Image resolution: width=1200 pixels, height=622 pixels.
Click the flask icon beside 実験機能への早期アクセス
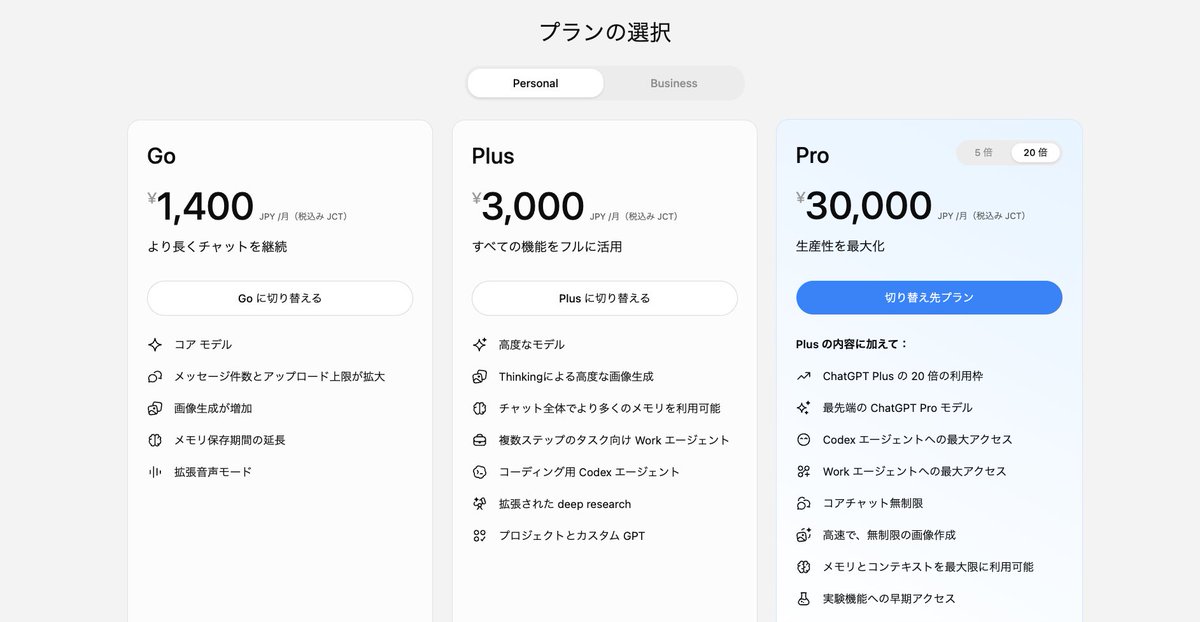point(803,599)
